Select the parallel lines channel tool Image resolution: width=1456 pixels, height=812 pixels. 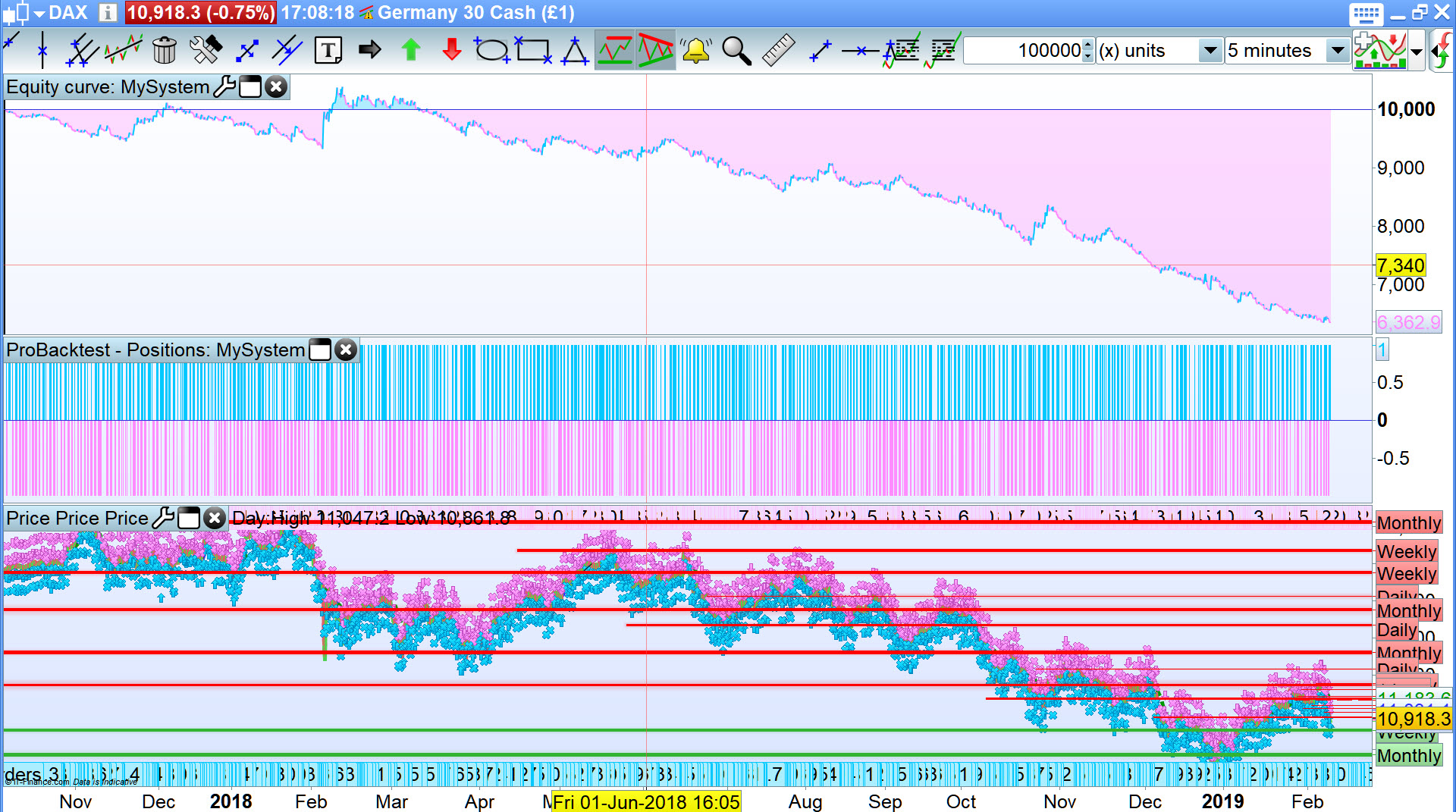82,50
